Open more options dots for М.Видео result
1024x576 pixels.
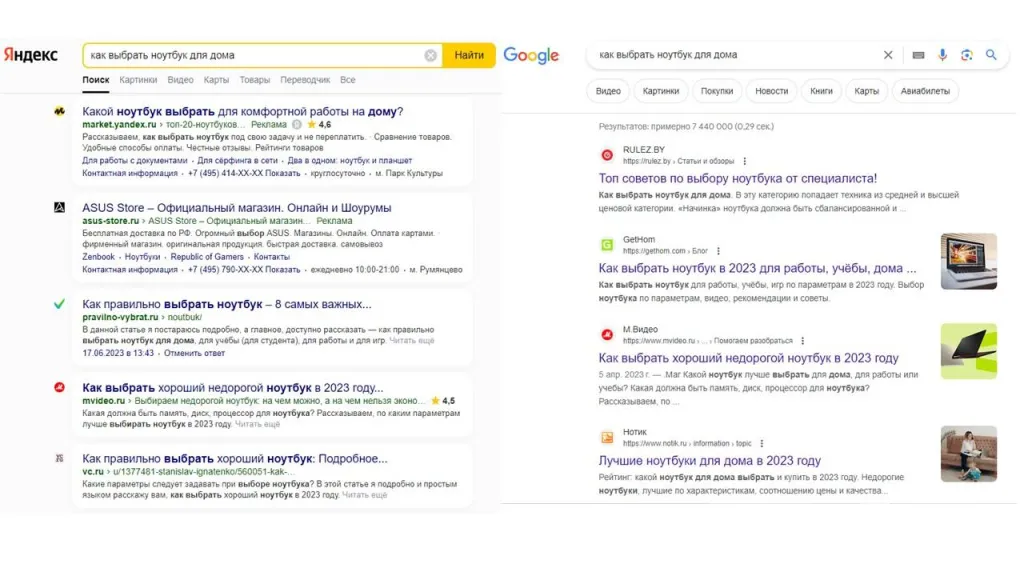pyautogui.click(x=803, y=341)
